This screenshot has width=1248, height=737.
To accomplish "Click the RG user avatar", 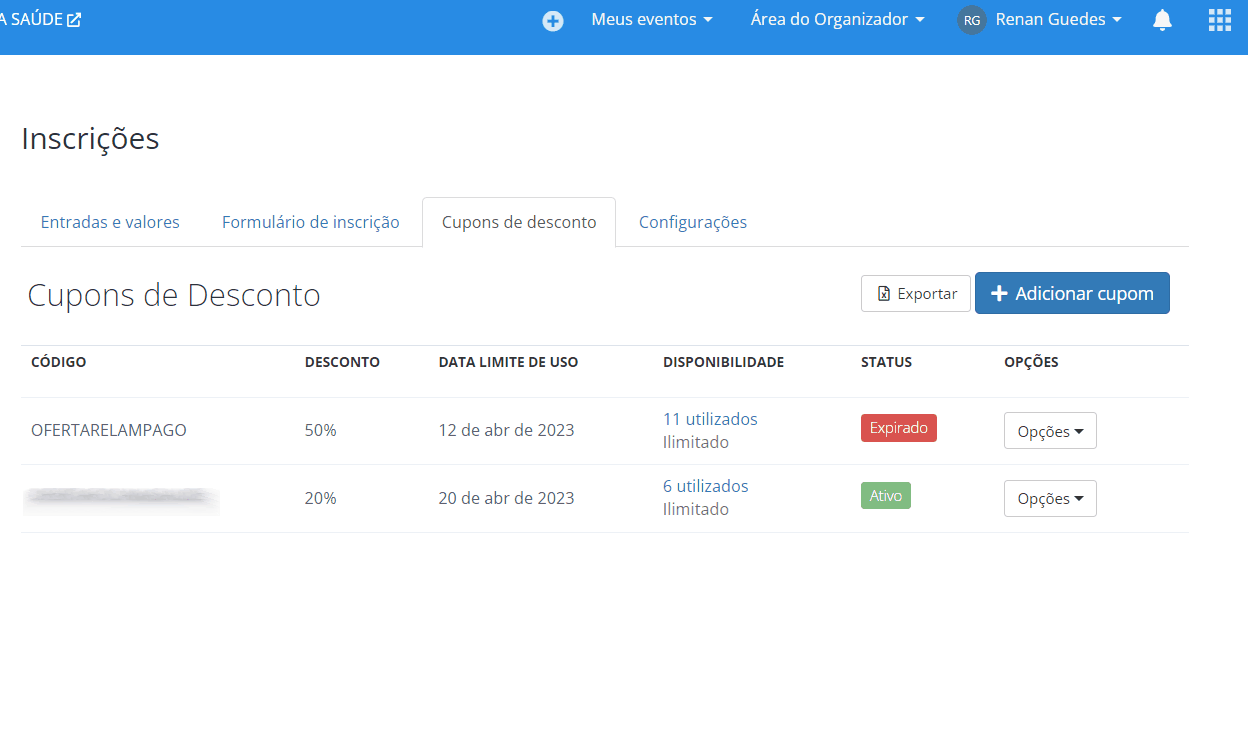I will (972, 20).
